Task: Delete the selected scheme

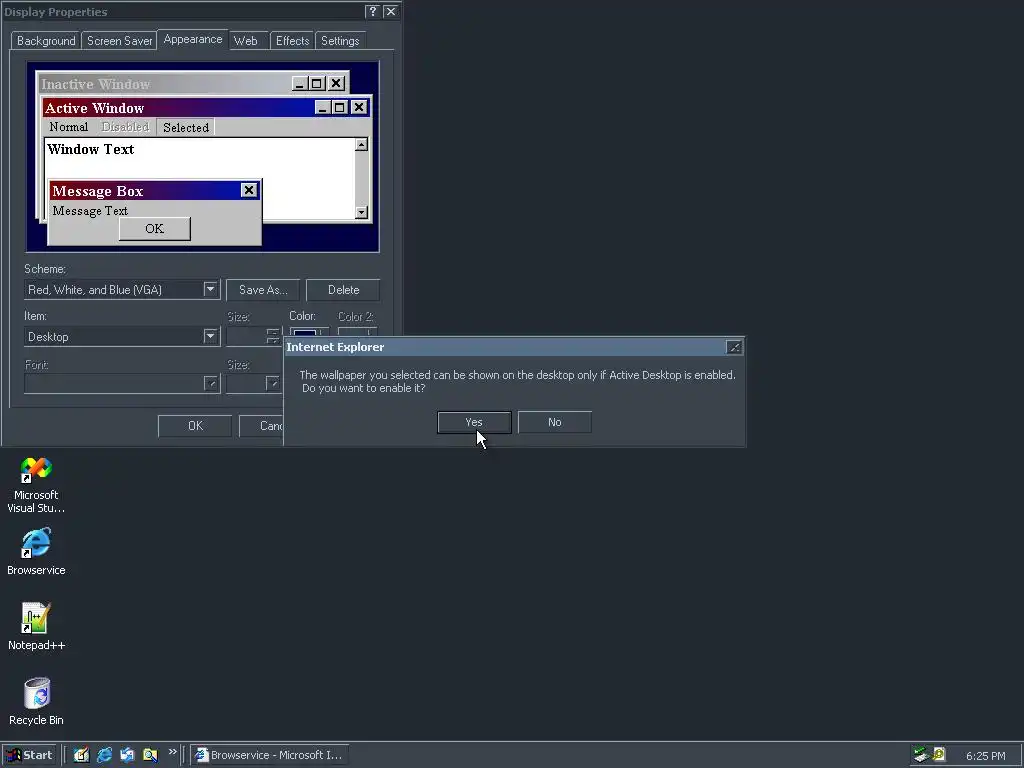Action: (343, 290)
